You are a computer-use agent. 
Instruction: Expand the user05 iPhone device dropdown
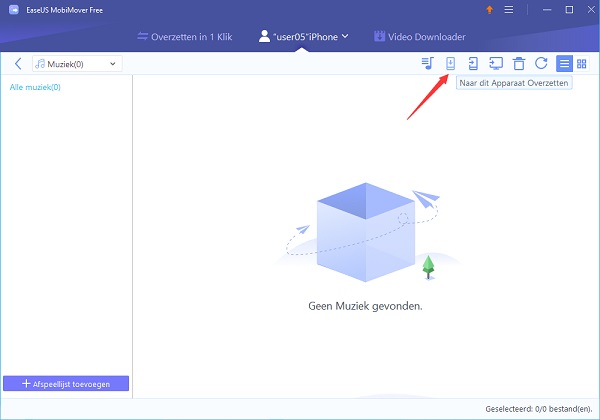303,37
